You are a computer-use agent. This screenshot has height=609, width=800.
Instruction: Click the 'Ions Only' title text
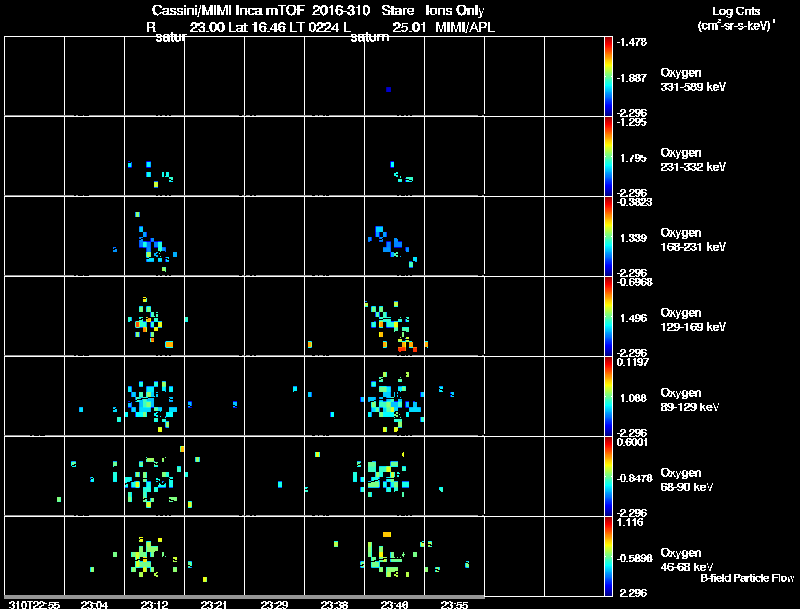(x=455, y=10)
